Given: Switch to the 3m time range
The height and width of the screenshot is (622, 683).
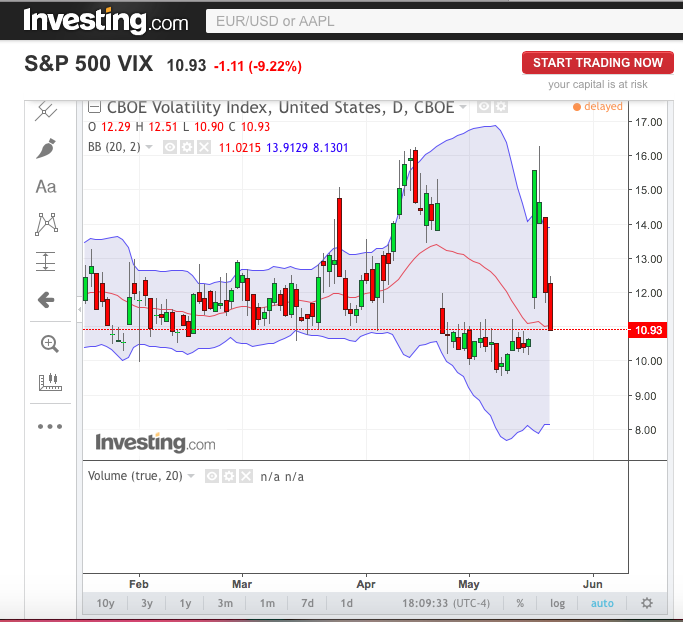Looking at the screenshot, I should tap(225, 603).
